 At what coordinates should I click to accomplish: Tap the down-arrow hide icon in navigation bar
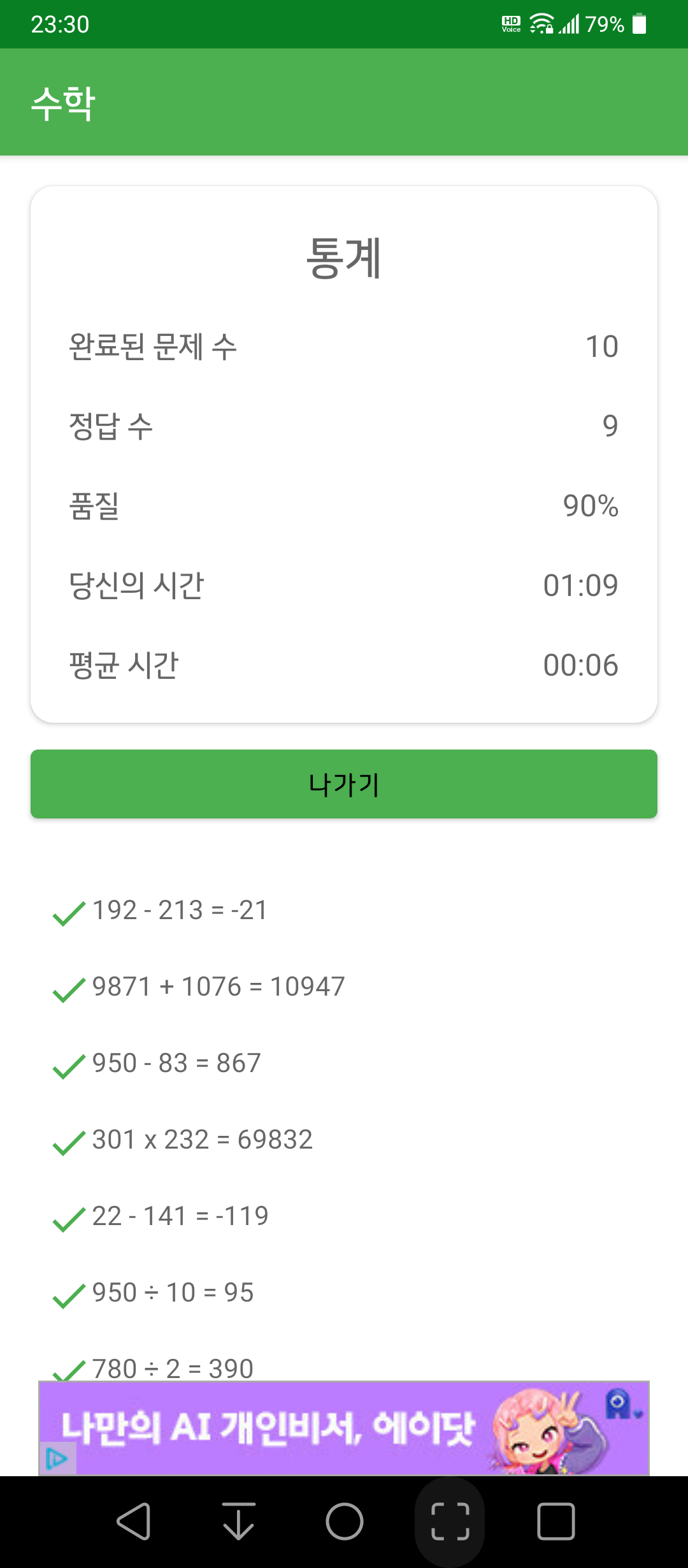click(239, 1521)
